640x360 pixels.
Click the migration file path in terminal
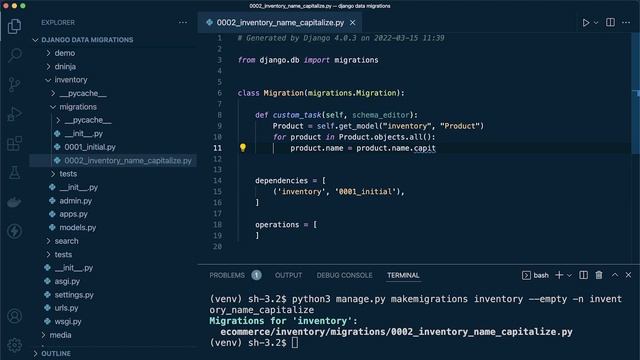(396, 332)
